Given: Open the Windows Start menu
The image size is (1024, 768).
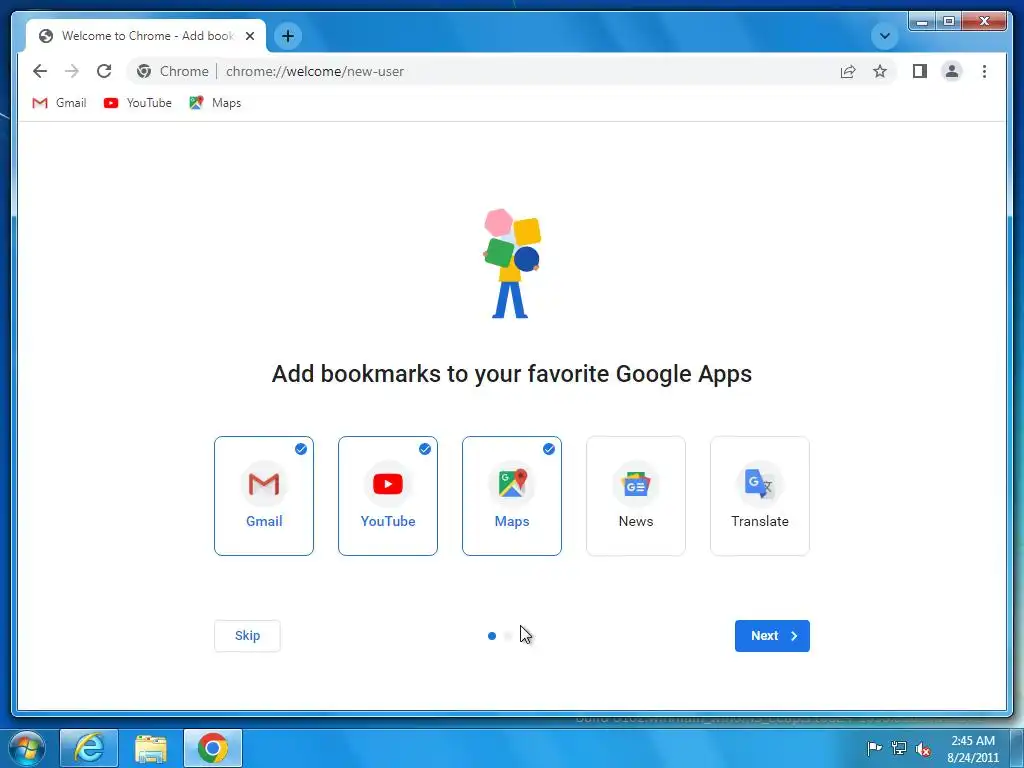Looking at the screenshot, I should (x=27, y=748).
